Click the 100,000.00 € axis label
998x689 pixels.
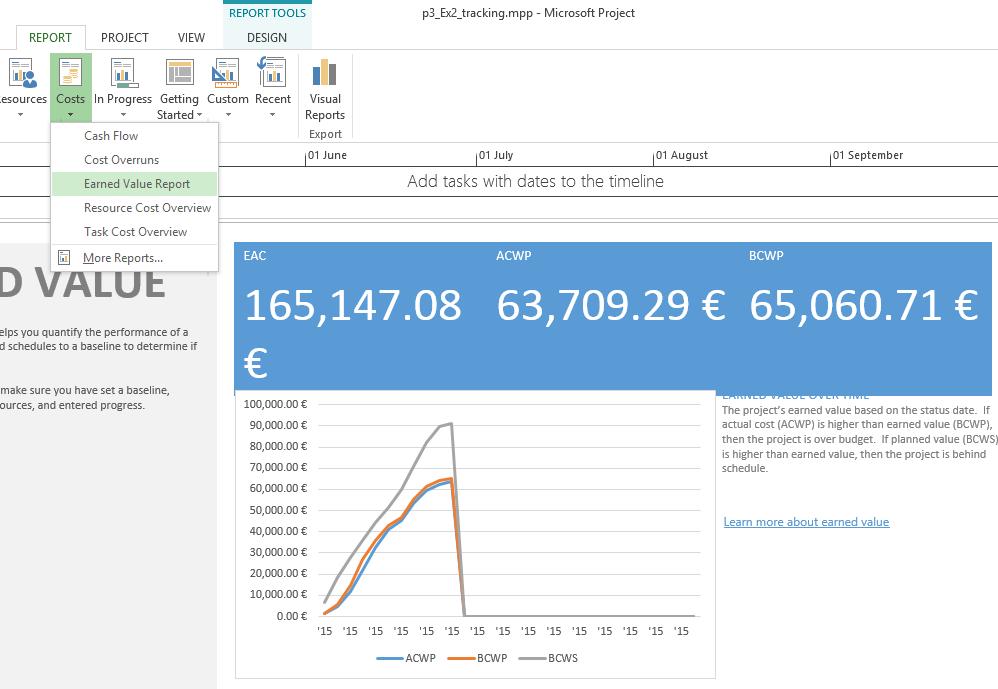pos(276,404)
